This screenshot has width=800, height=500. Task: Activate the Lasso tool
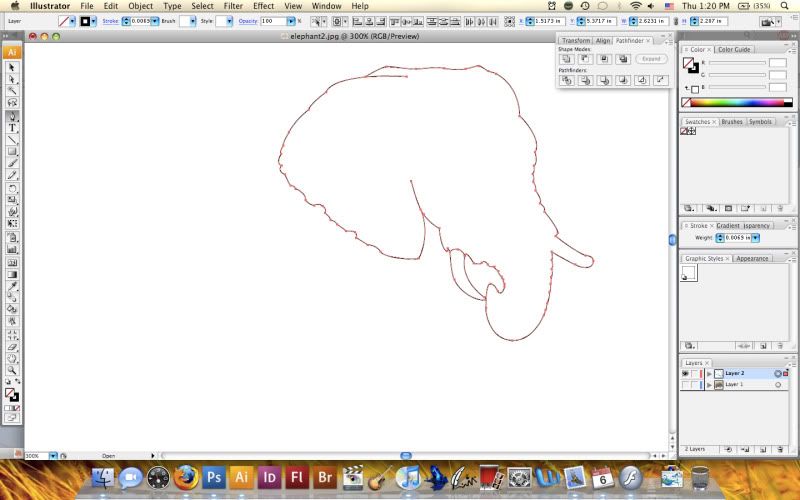click(x=12, y=103)
